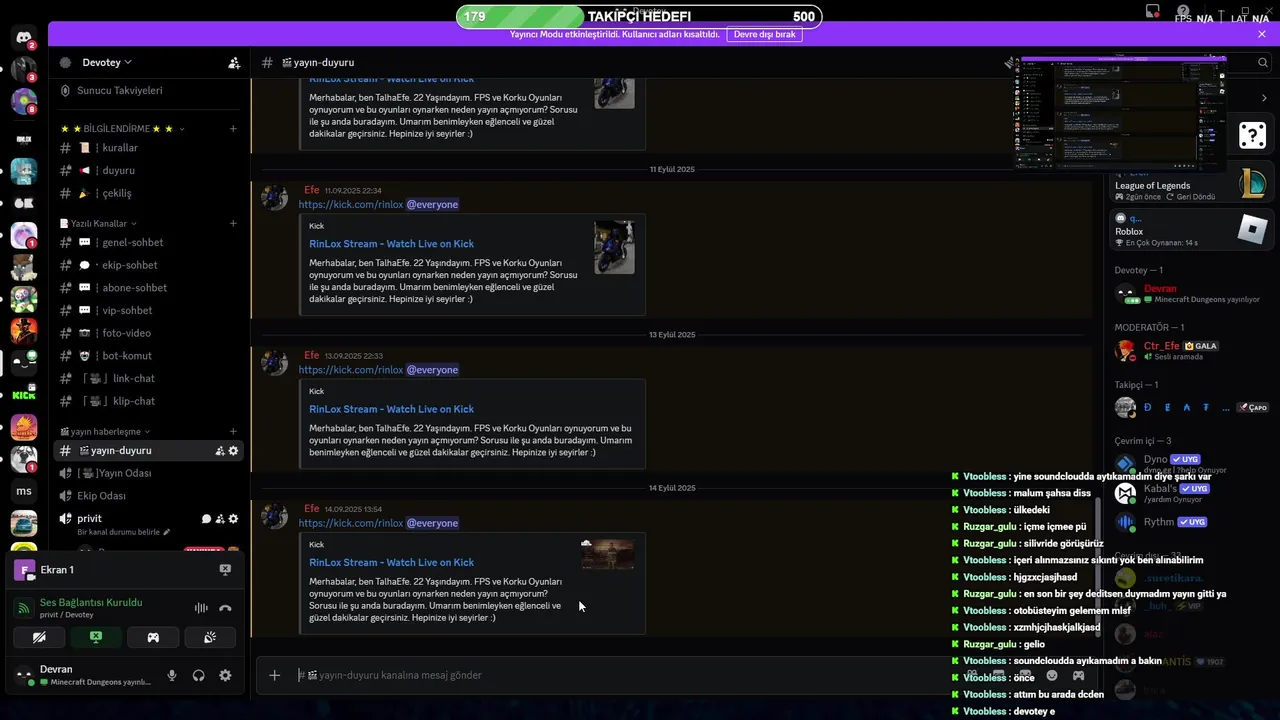Image resolution: width=1280 pixels, height=720 pixels.
Task: Open vip-sohbet channel
Action: click(x=150, y=310)
